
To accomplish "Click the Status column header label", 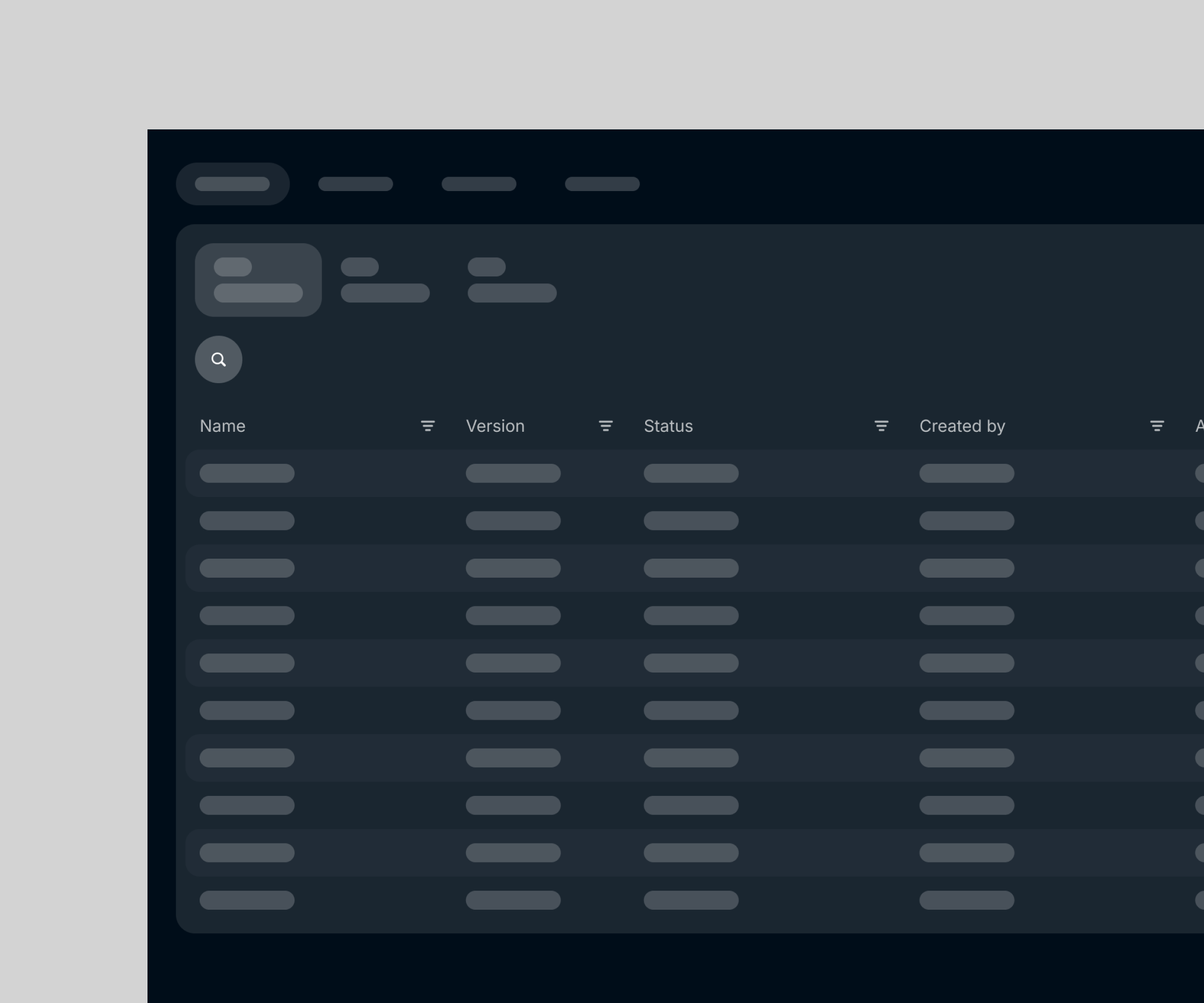I will (668, 426).
